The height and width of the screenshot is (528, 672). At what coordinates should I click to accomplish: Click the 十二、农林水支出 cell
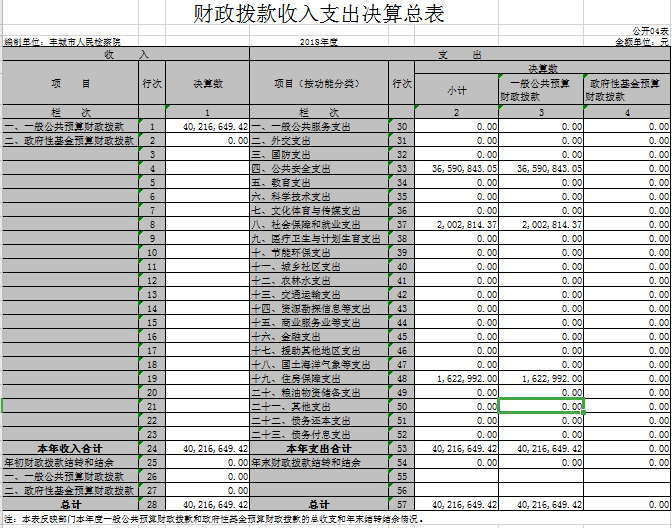point(319,280)
